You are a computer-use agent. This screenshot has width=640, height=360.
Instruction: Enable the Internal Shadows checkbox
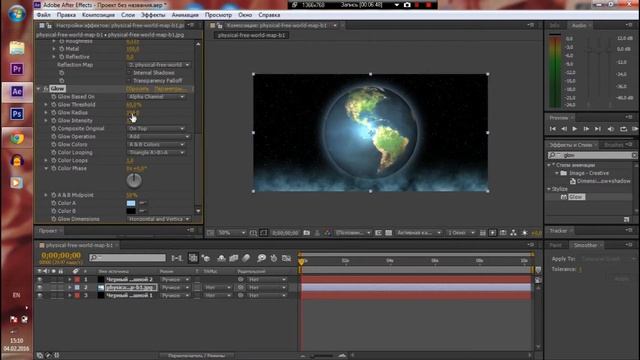coord(129,73)
